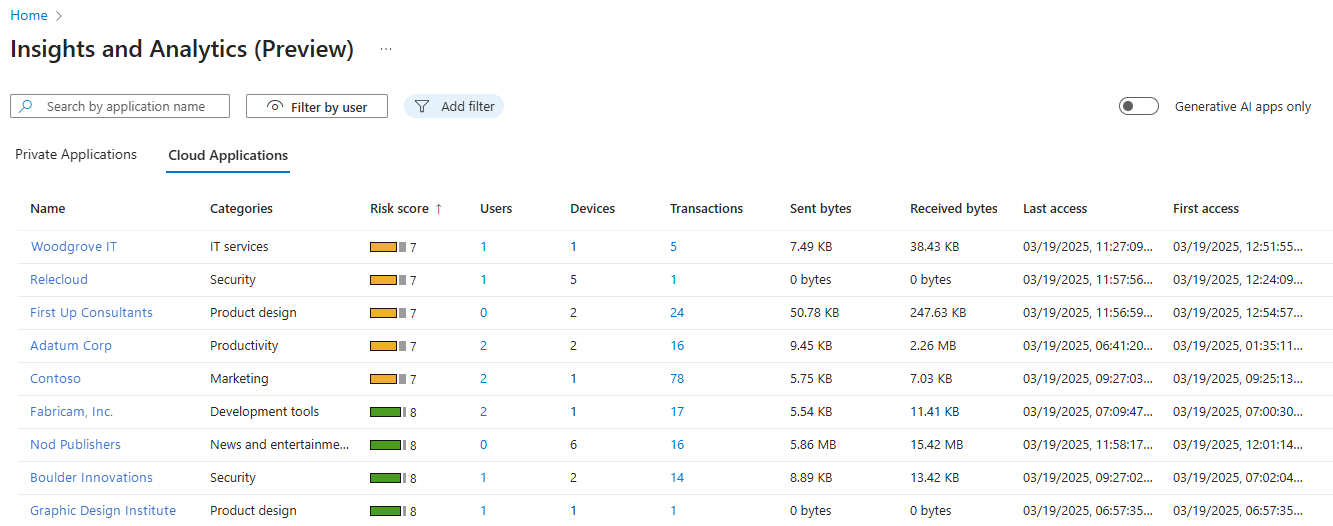Sort by Users column header
The width and height of the screenshot is (1333, 526).
496,209
